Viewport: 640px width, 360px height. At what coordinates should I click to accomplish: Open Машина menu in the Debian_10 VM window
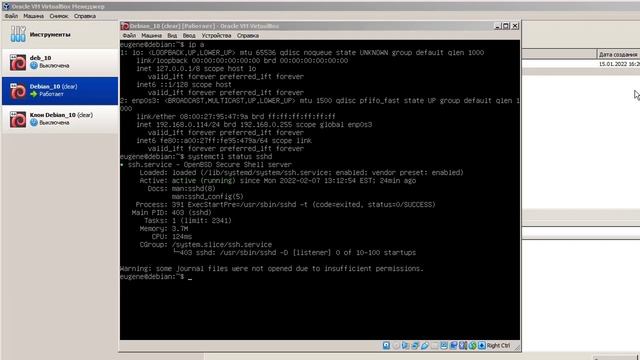151,36
